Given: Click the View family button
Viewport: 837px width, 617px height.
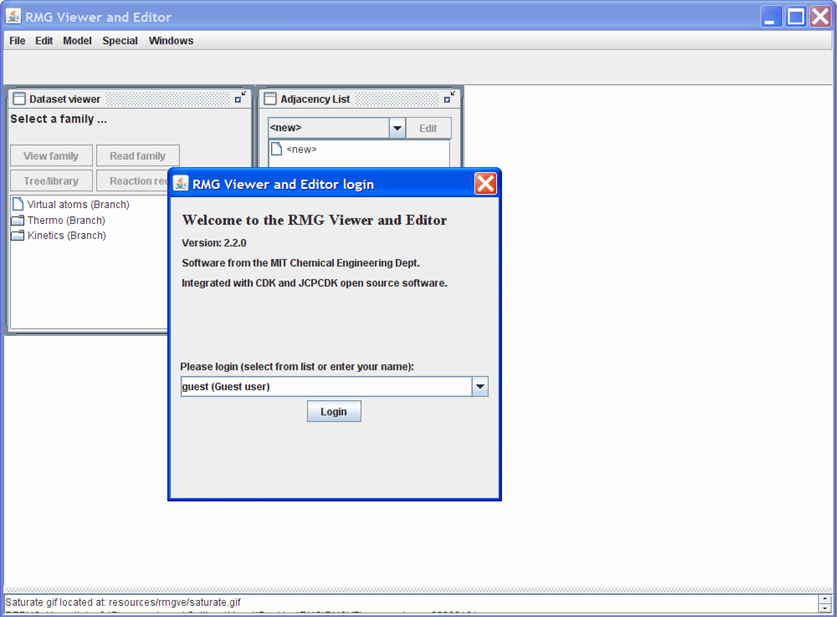Looking at the screenshot, I should (x=51, y=156).
